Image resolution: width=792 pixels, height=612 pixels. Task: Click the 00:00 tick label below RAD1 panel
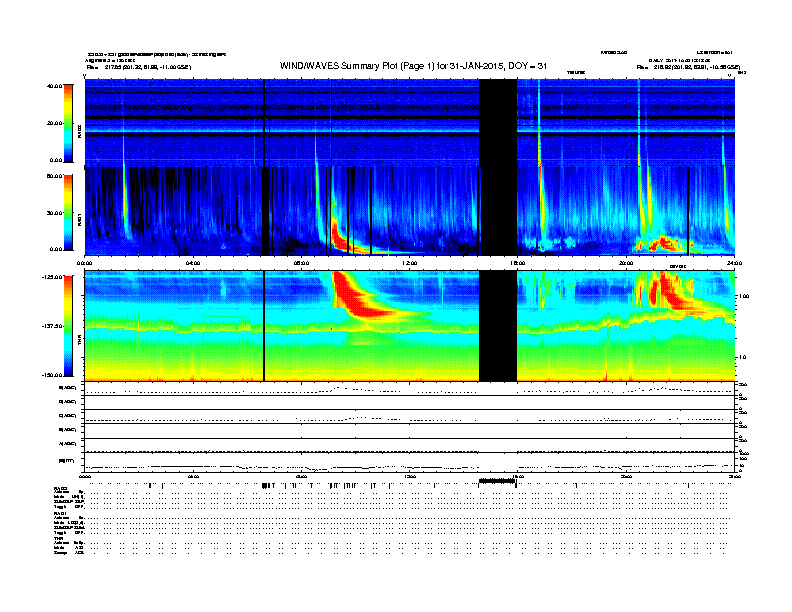(x=84, y=263)
